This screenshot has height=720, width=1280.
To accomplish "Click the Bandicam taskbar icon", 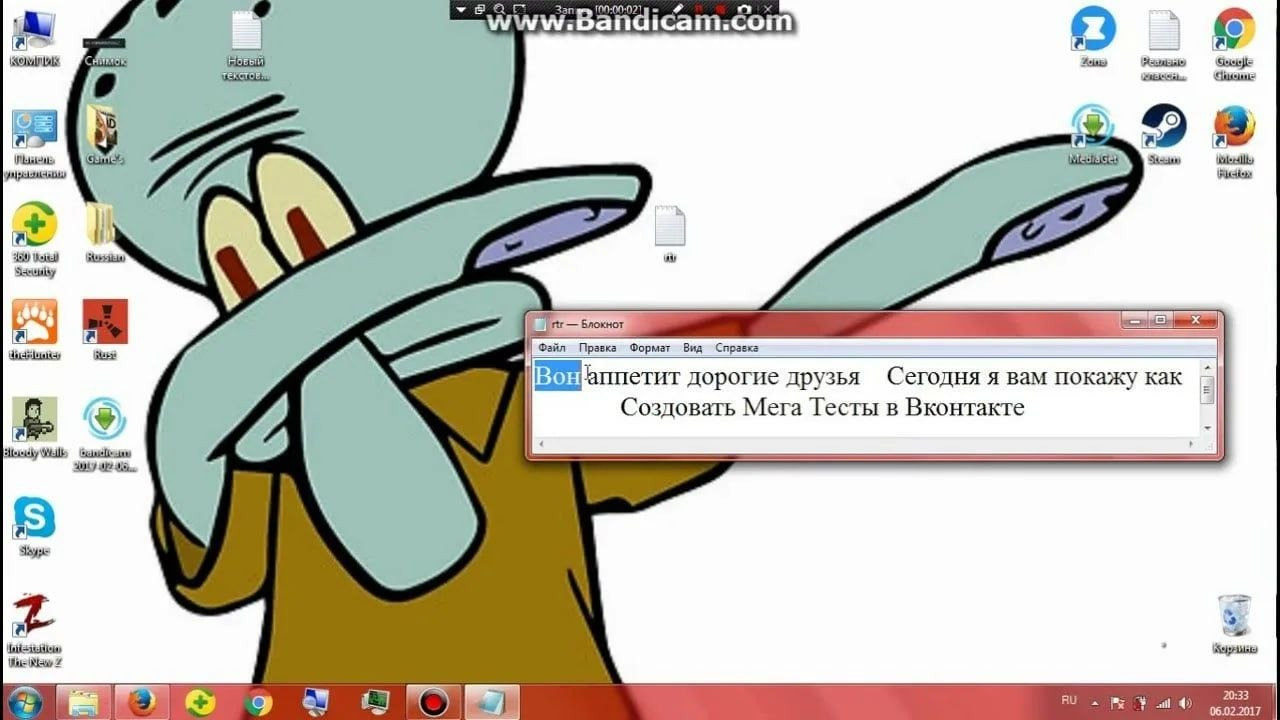I will [433, 703].
